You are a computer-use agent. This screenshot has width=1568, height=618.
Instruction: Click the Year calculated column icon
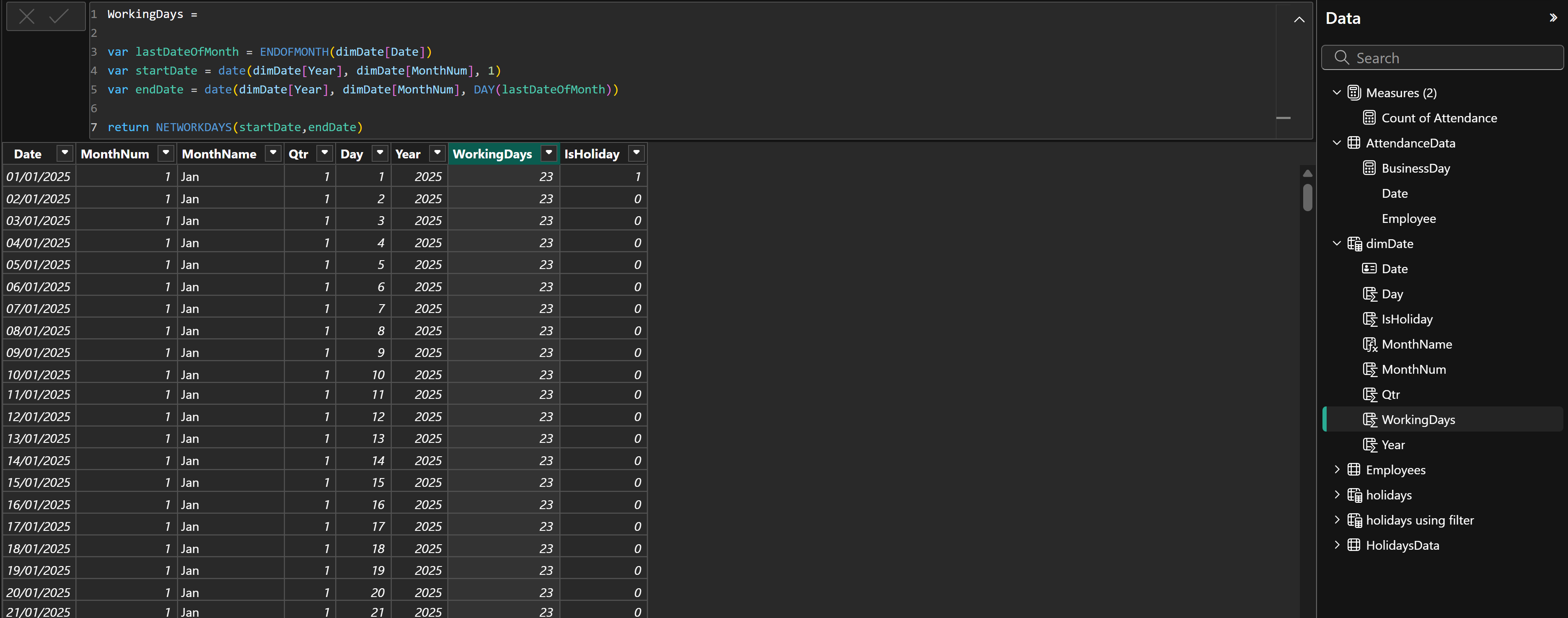tap(1369, 445)
